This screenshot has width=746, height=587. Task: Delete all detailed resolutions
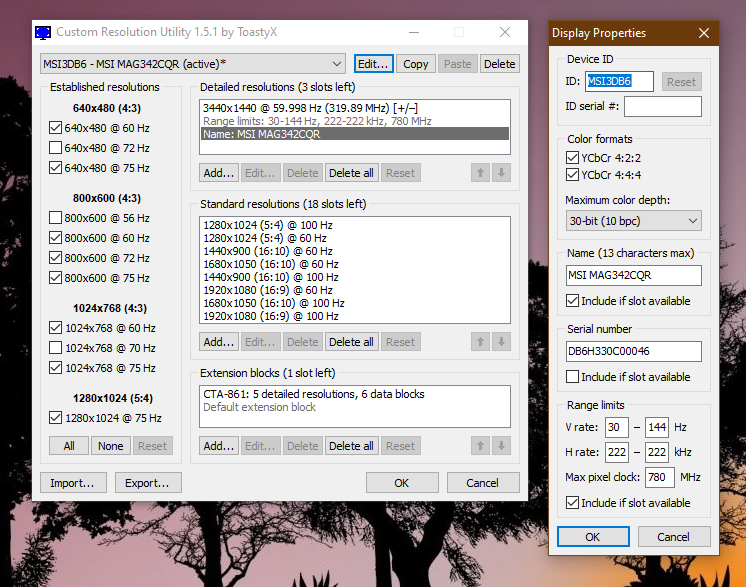[x=352, y=173]
